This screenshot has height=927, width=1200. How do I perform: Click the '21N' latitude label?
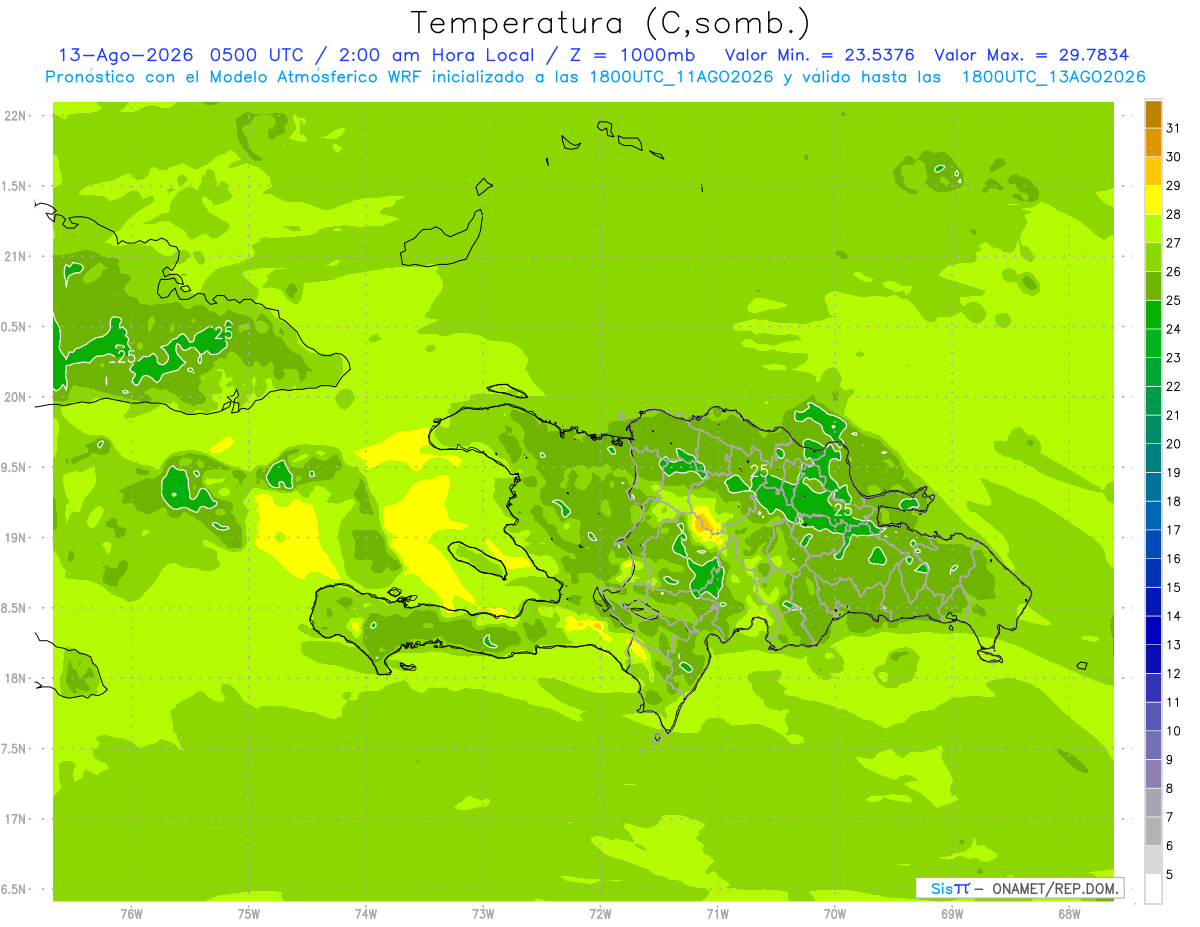pos(15,256)
